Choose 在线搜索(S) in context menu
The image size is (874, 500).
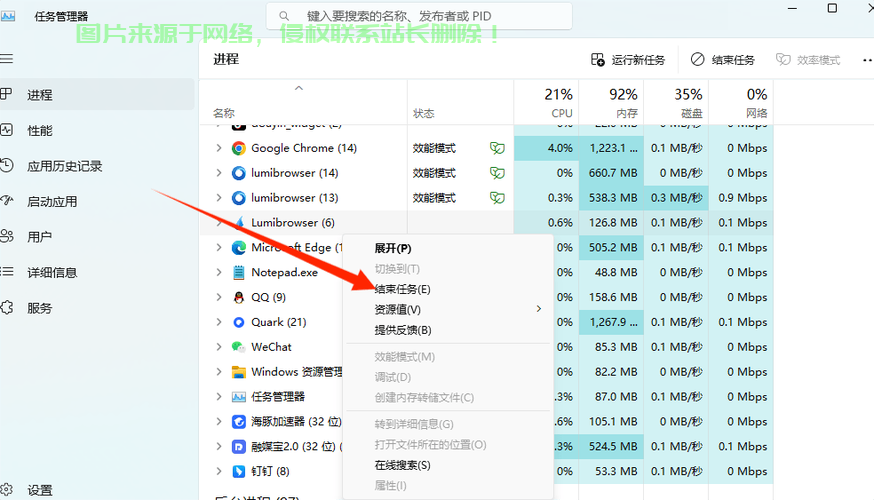[x=448, y=465]
